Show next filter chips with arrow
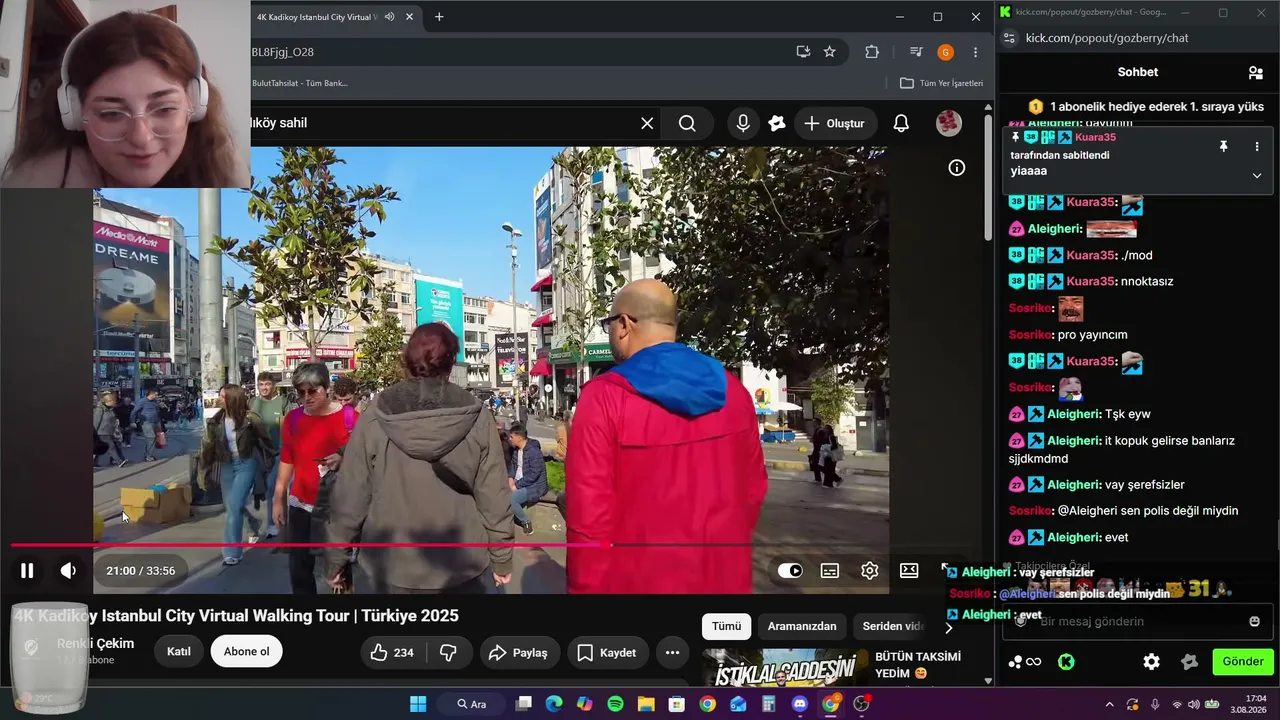Image resolution: width=1280 pixels, height=720 pixels. (949, 627)
